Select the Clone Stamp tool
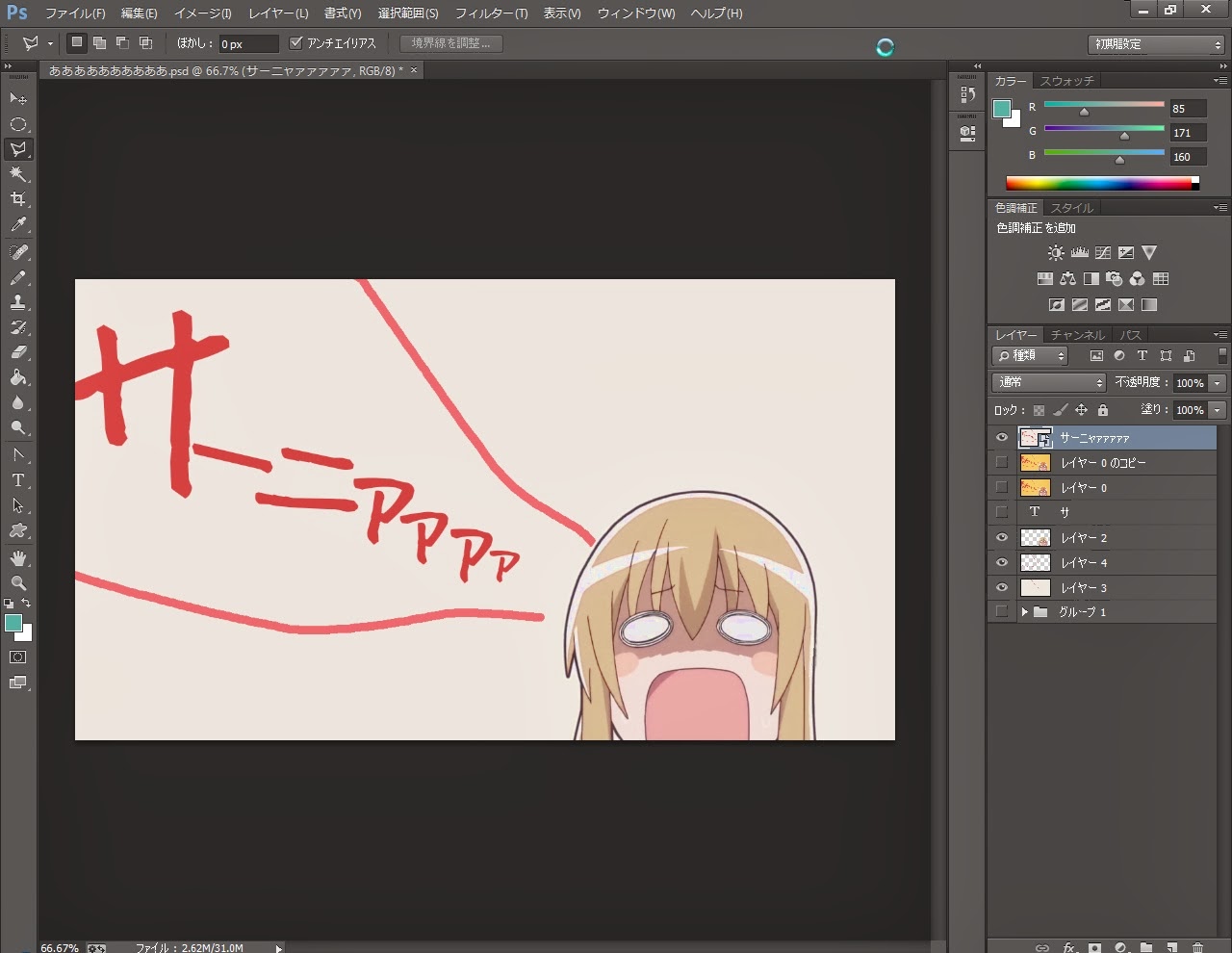The width and height of the screenshot is (1232, 953). [18, 302]
